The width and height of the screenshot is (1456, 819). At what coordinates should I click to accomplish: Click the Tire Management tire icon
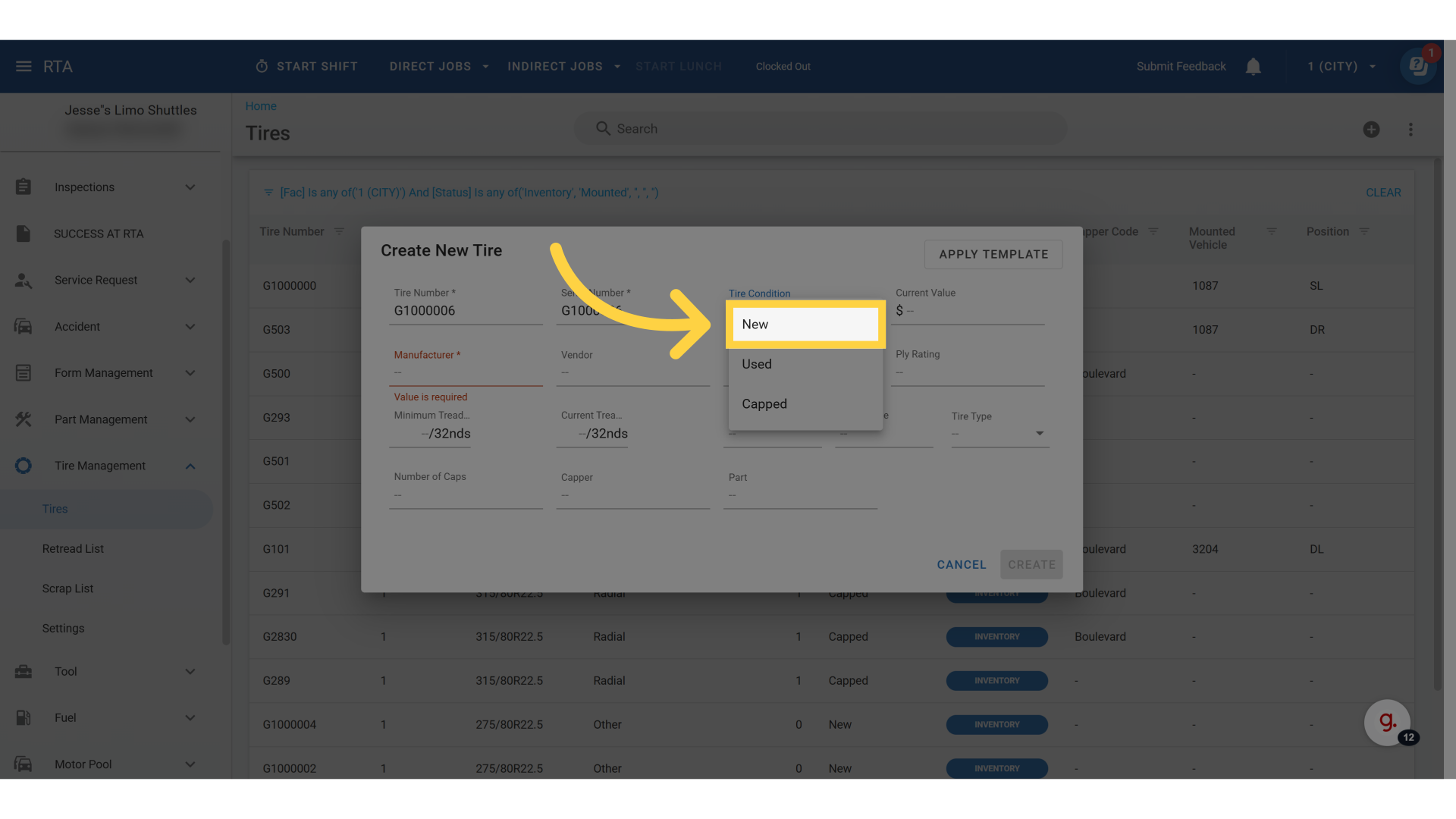(24, 466)
